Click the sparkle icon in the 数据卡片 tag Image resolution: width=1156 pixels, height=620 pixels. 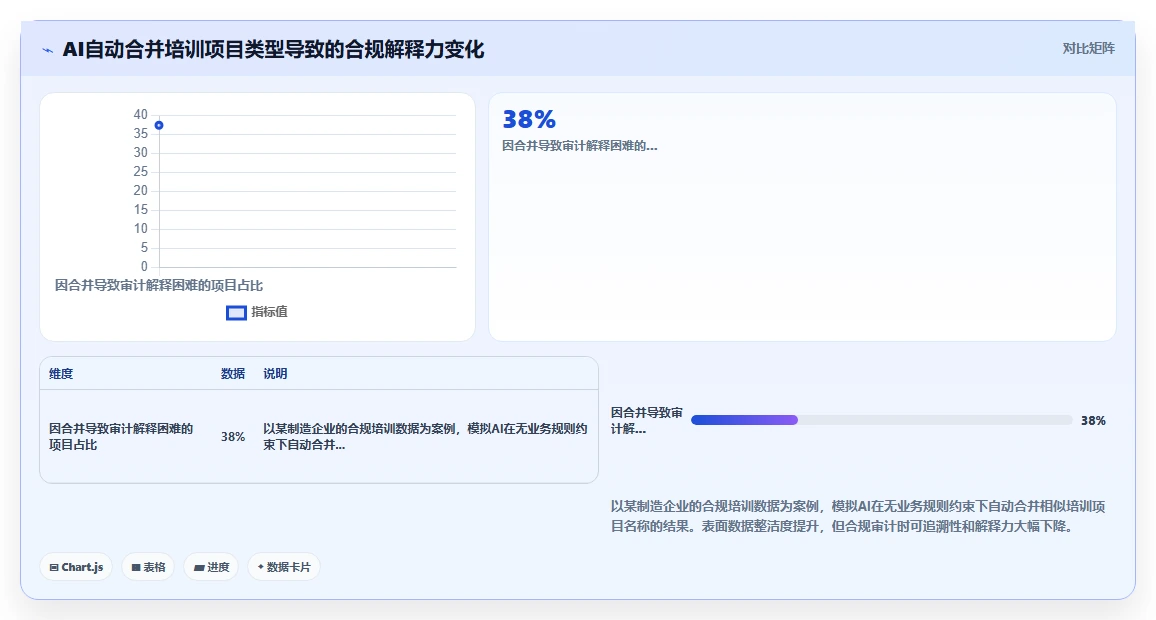260,567
